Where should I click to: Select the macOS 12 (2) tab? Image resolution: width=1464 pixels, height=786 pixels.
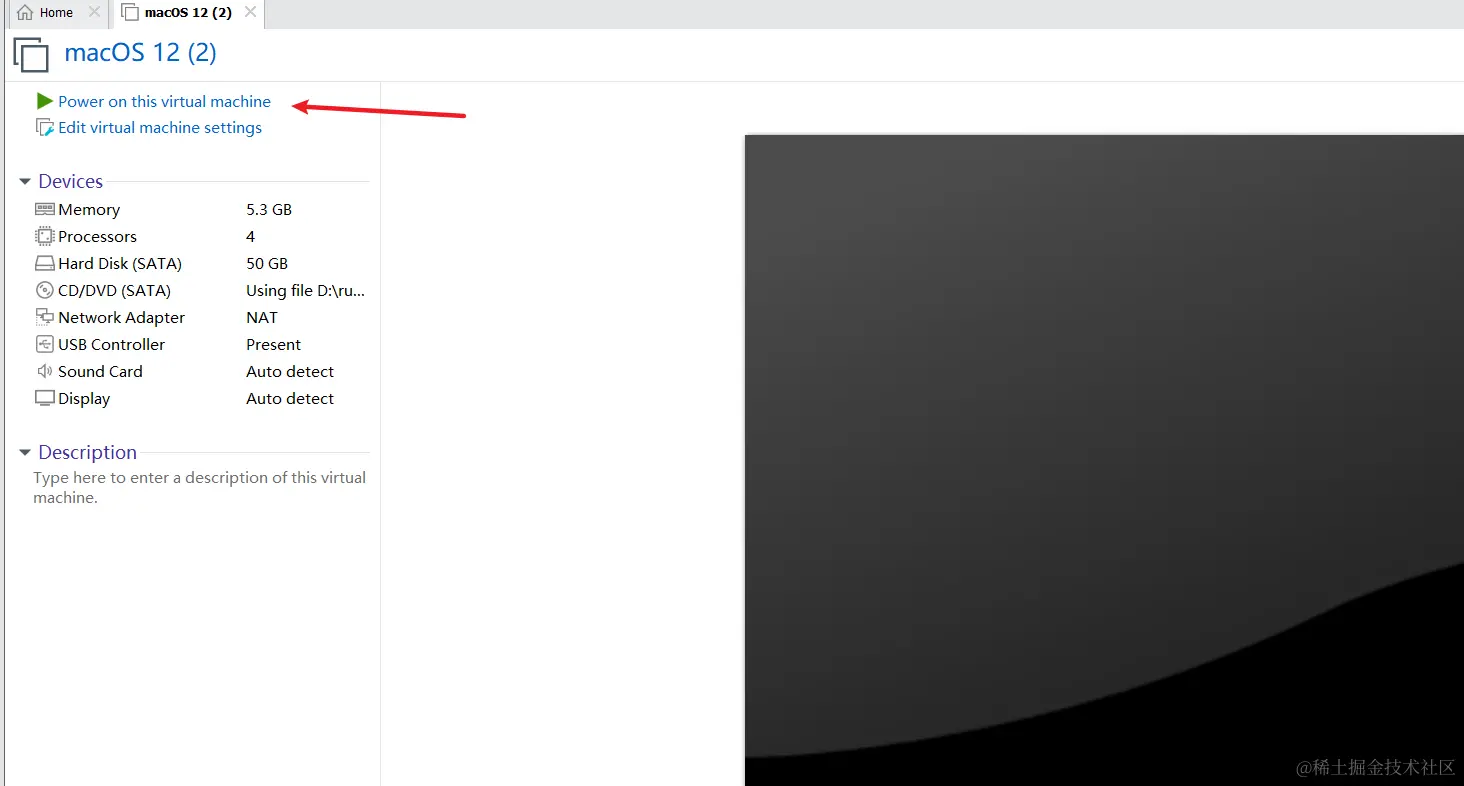[187, 13]
